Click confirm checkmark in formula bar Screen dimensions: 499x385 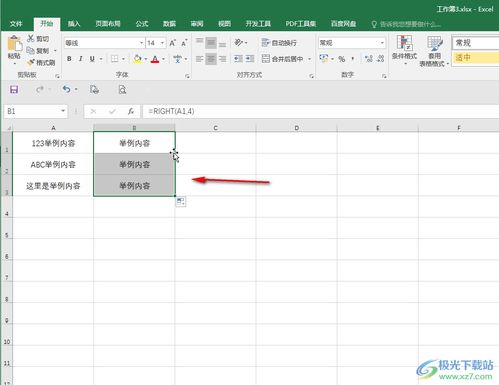(112, 111)
